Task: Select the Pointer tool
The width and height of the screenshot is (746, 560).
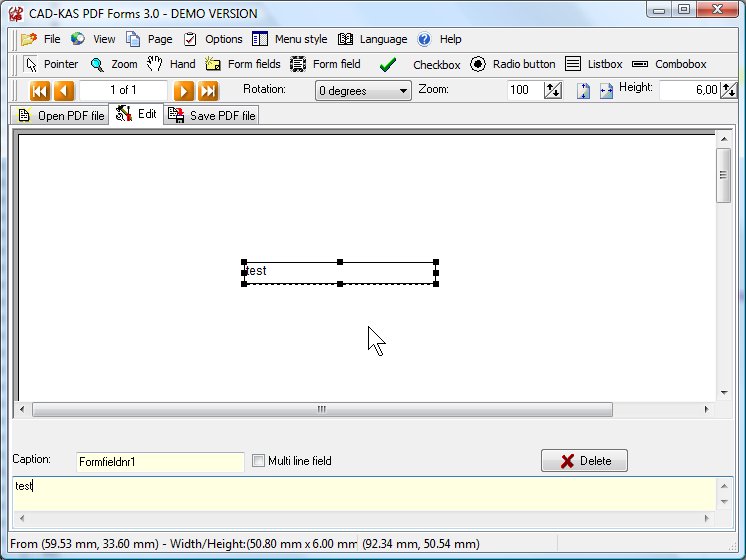Action: click(51, 64)
